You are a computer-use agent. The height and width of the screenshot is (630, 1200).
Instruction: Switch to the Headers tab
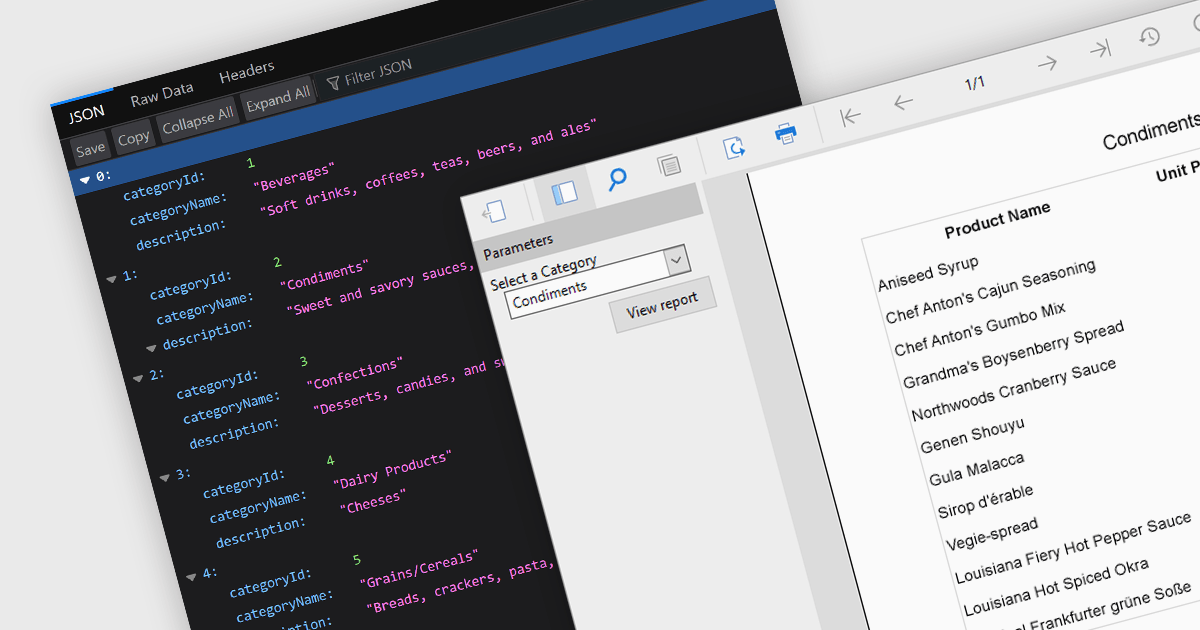(x=246, y=71)
